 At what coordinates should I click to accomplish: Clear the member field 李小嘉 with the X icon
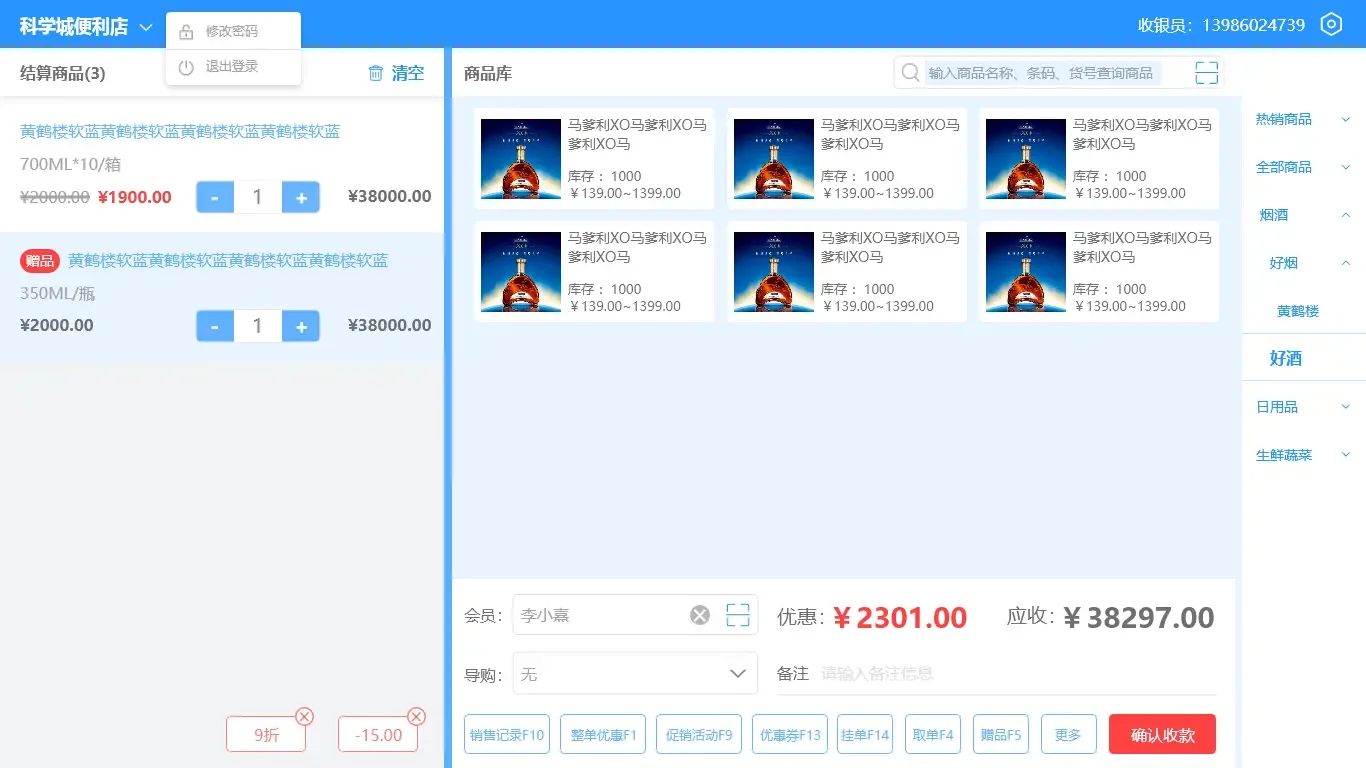pyautogui.click(x=700, y=615)
